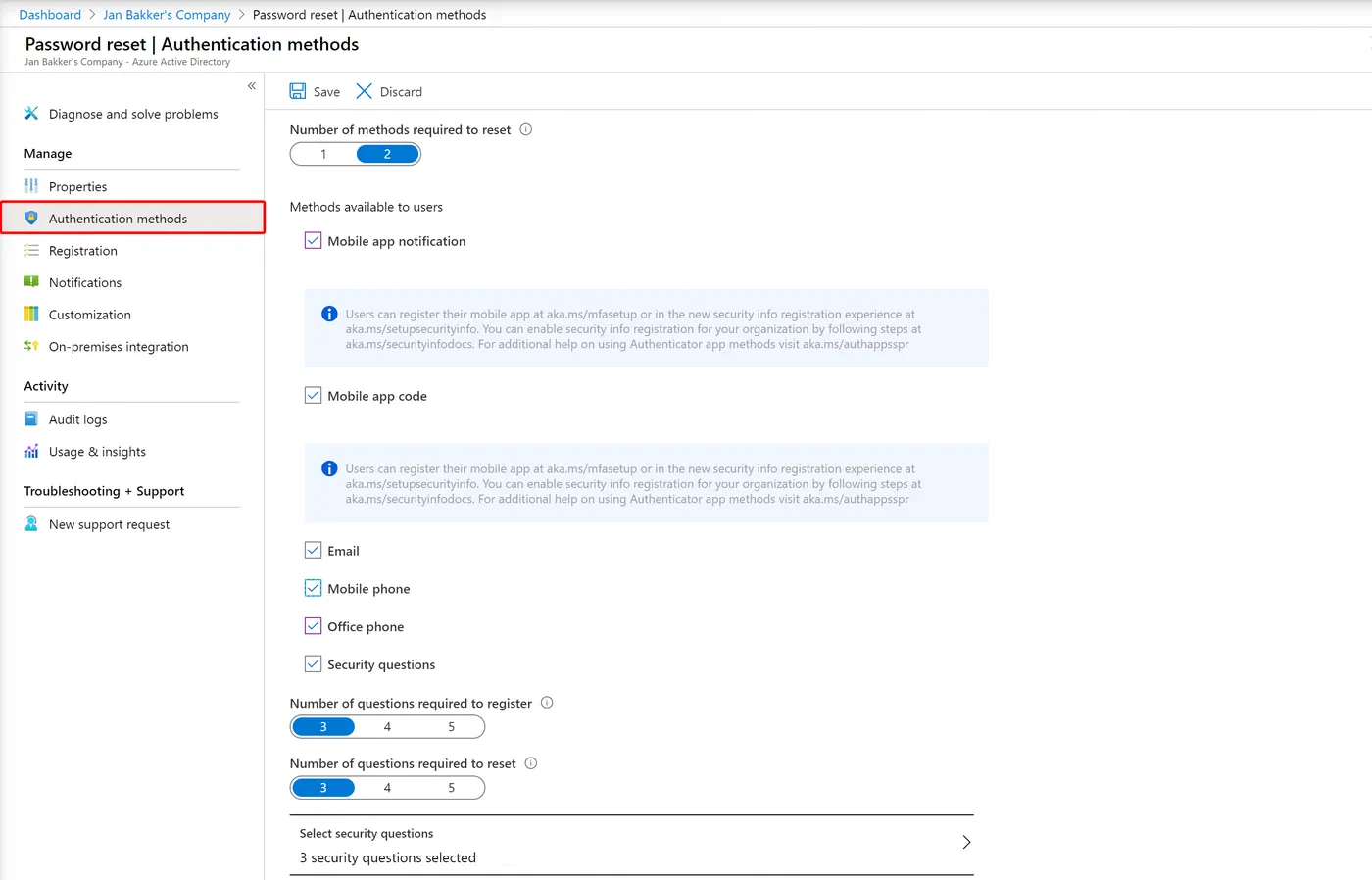The image size is (1372, 880).
Task: Open Diagnose and solve problems
Action: (x=132, y=114)
